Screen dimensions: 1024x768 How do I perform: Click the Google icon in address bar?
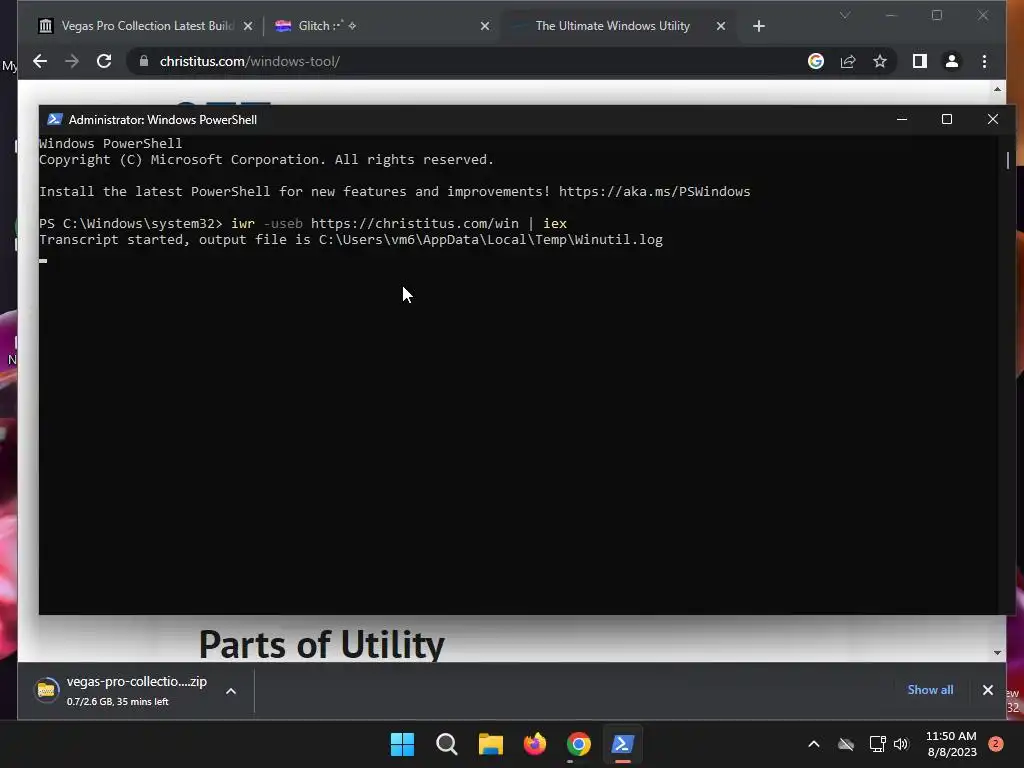(x=816, y=61)
